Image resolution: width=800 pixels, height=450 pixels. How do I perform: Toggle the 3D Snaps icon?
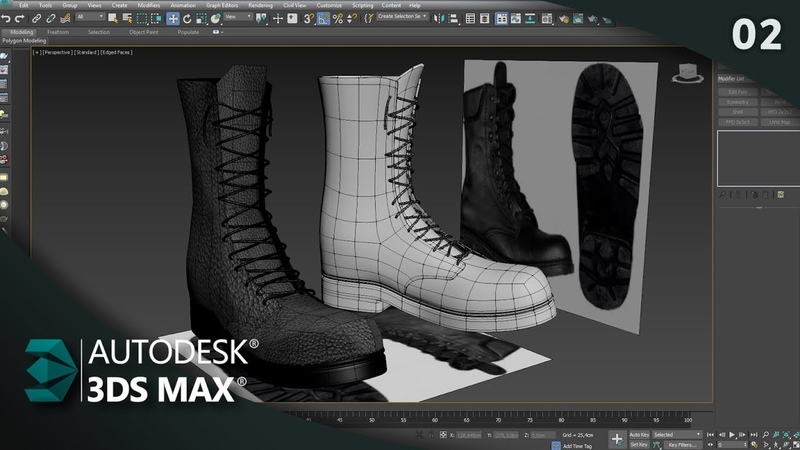[x=309, y=19]
